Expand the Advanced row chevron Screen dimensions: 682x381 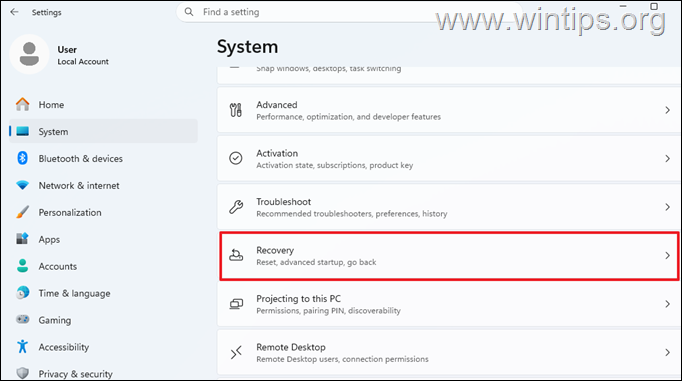667,110
